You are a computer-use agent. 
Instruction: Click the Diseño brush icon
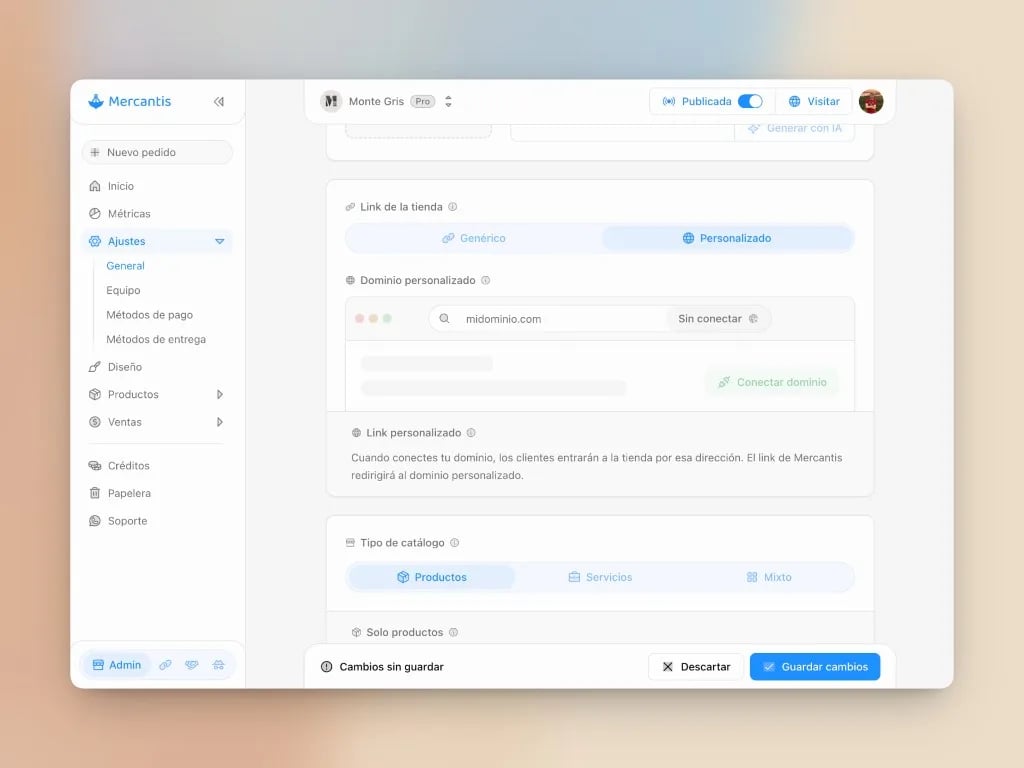point(95,367)
